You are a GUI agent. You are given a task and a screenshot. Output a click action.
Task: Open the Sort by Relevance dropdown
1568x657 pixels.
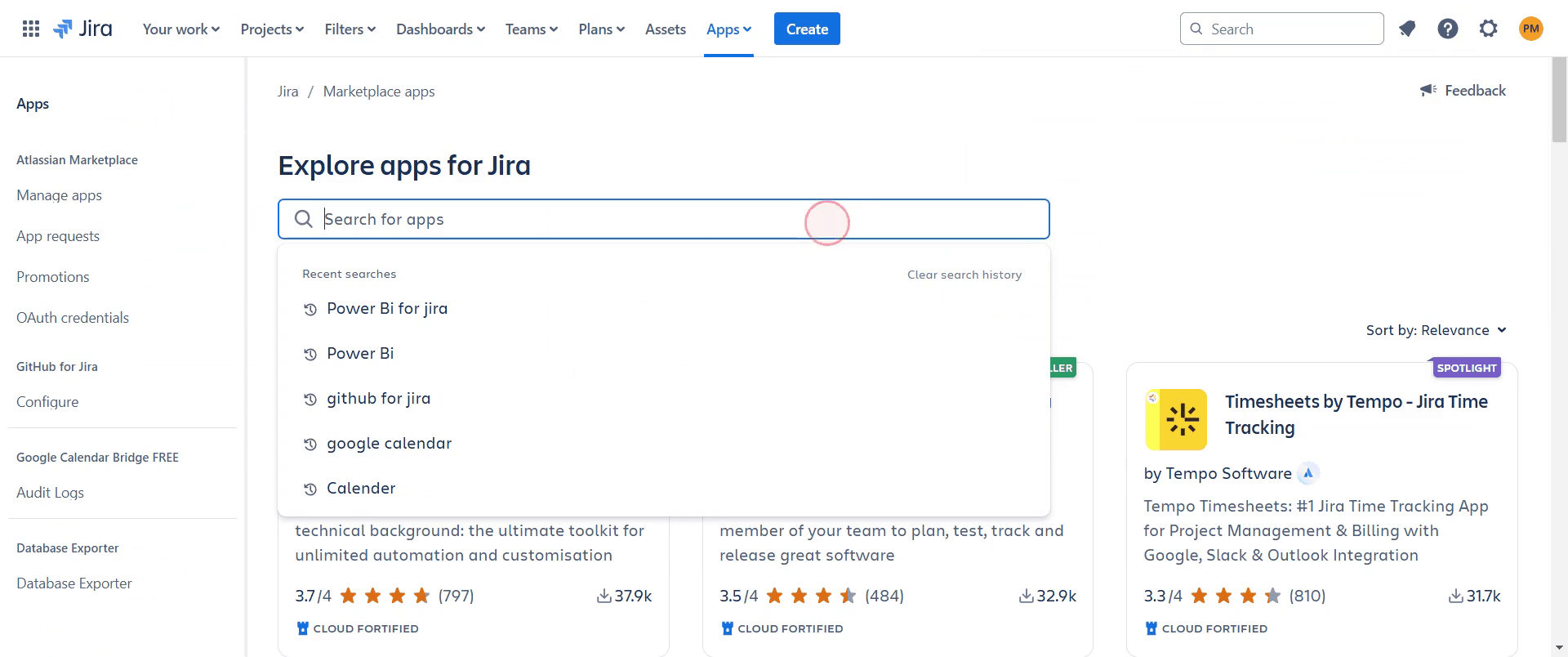1437,330
